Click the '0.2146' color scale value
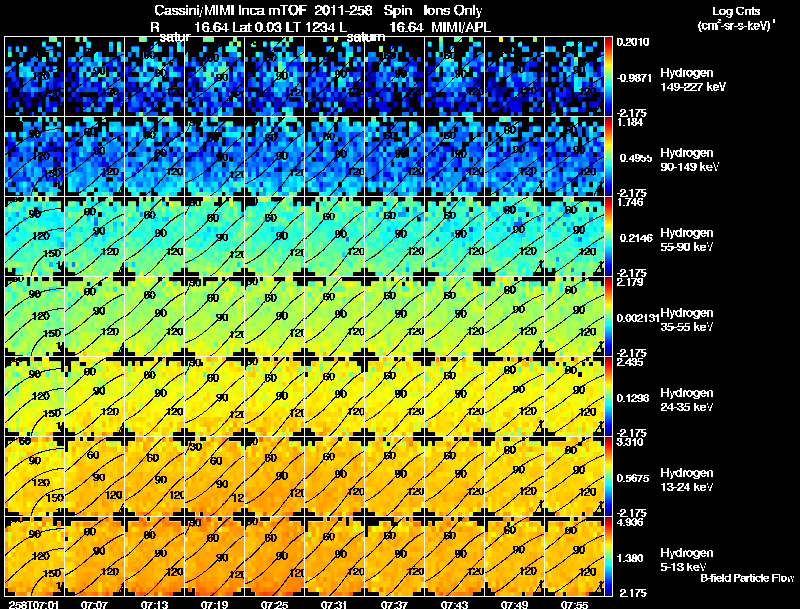The width and height of the screenshot is (800, 609). [636, 238]
